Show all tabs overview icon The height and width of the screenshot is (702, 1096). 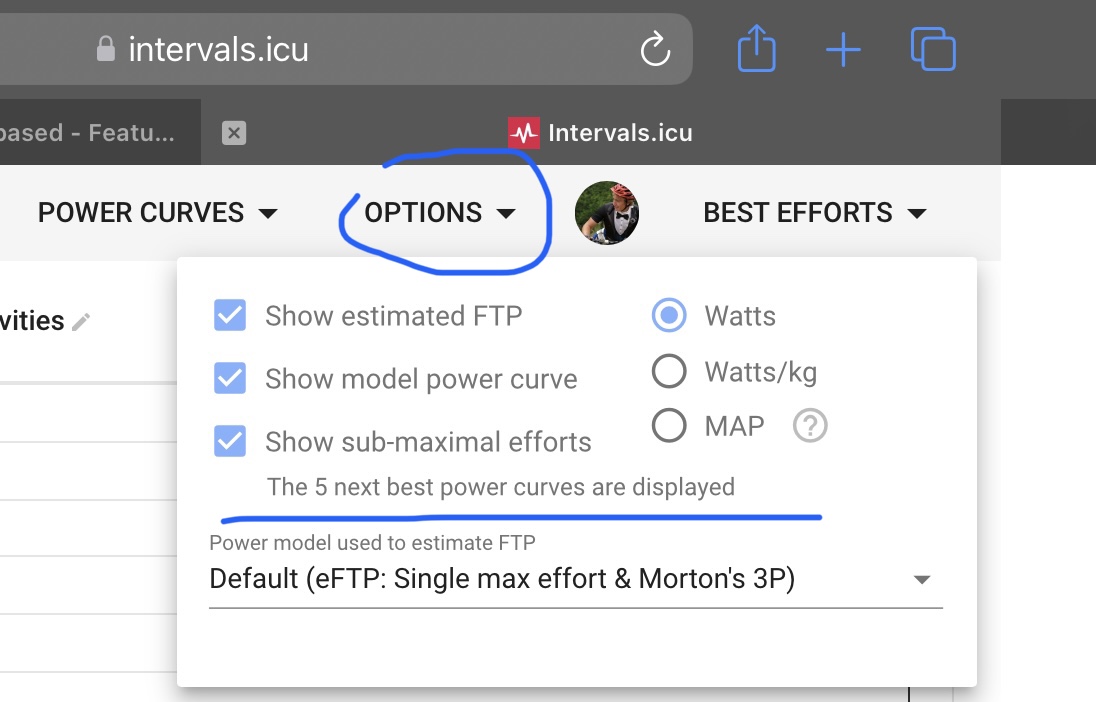pos(933,49)
